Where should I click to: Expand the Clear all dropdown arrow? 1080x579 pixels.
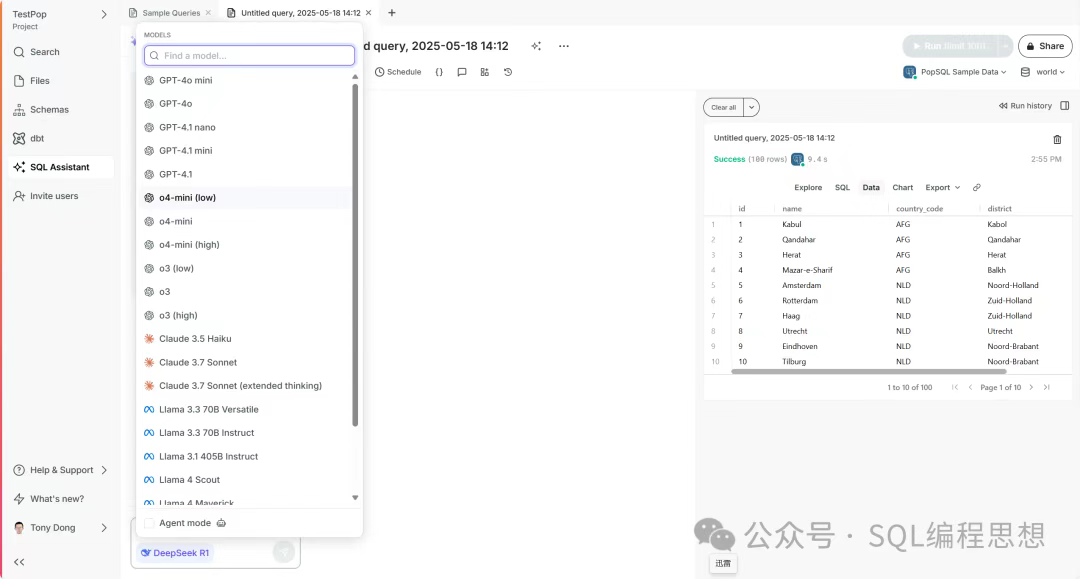click(x=751, y=107)
